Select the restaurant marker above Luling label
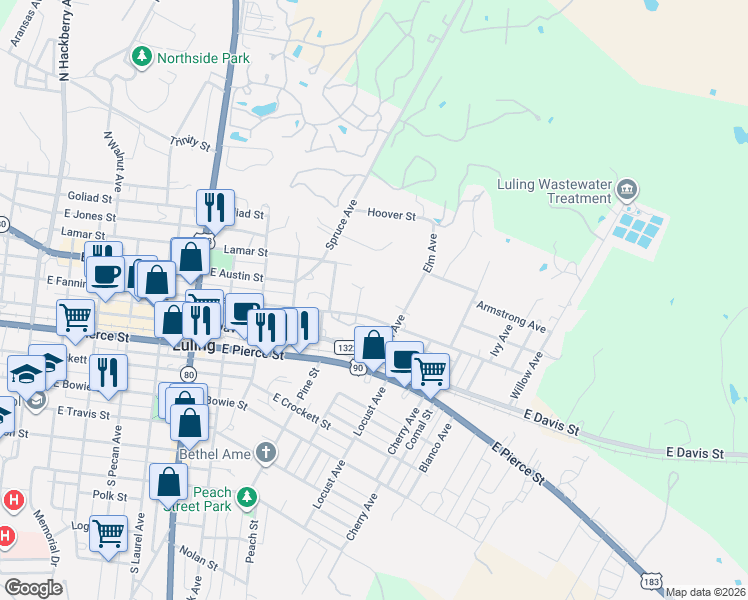 pos(201,321)
